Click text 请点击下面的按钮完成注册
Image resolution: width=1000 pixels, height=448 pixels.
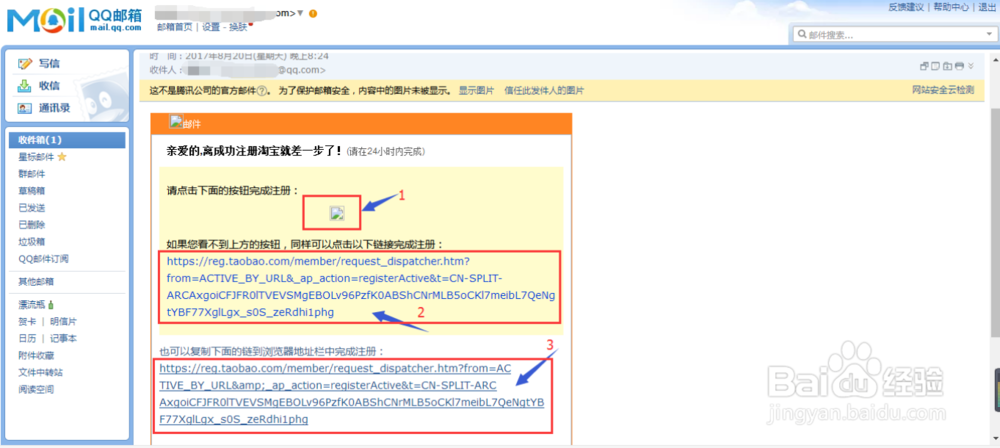point(233,190)
